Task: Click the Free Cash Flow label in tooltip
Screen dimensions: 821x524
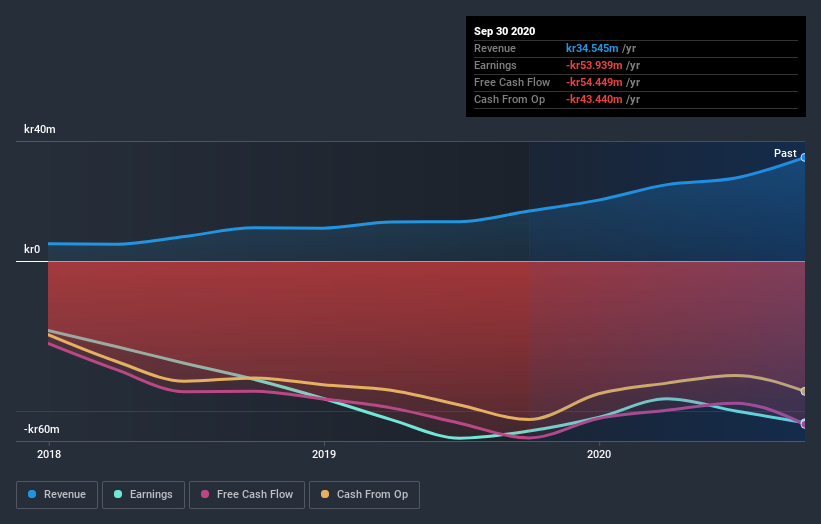Action: click(x=512, y=82)
